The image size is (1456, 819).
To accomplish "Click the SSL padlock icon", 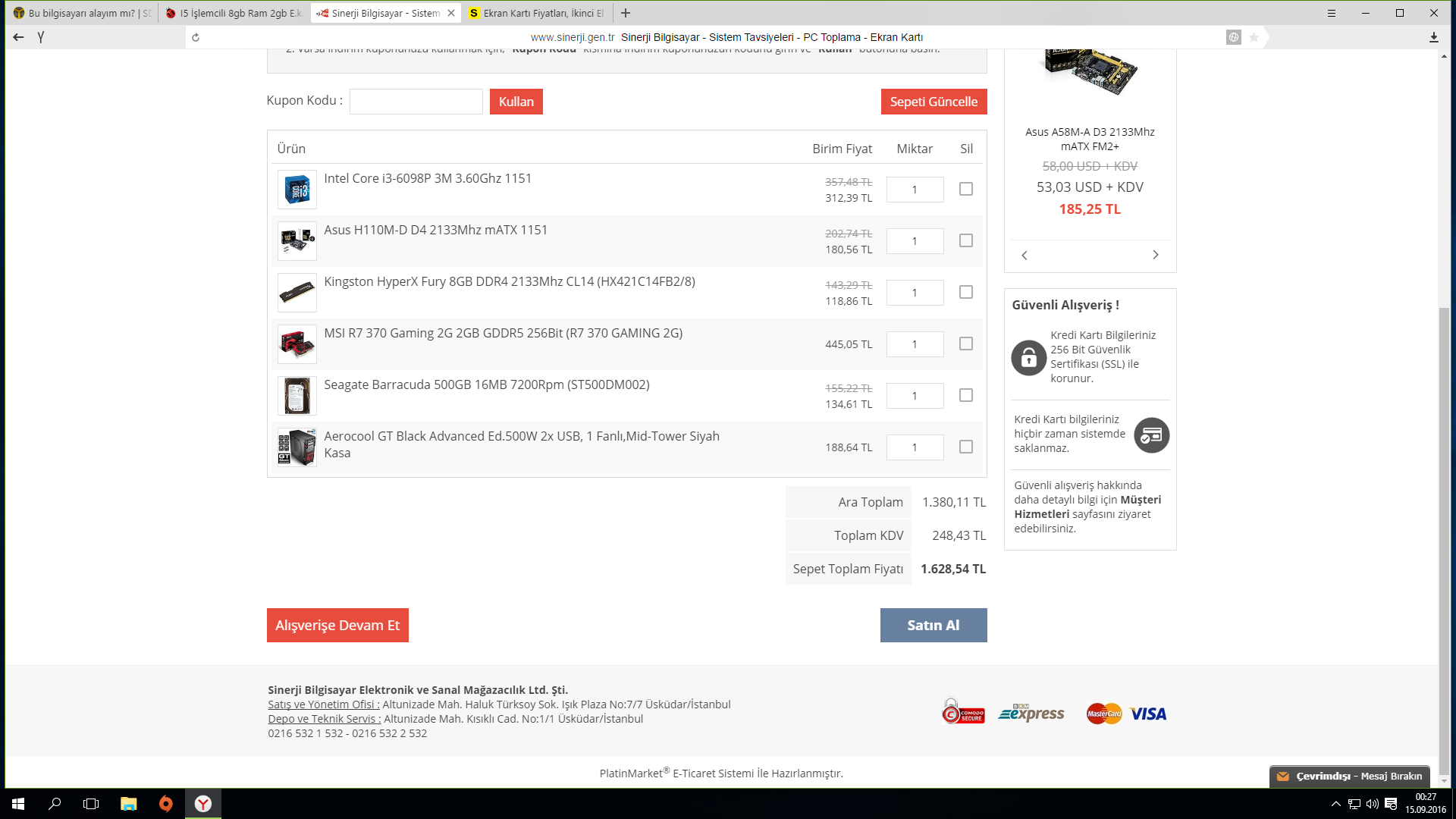I will tap(1029, 357).
